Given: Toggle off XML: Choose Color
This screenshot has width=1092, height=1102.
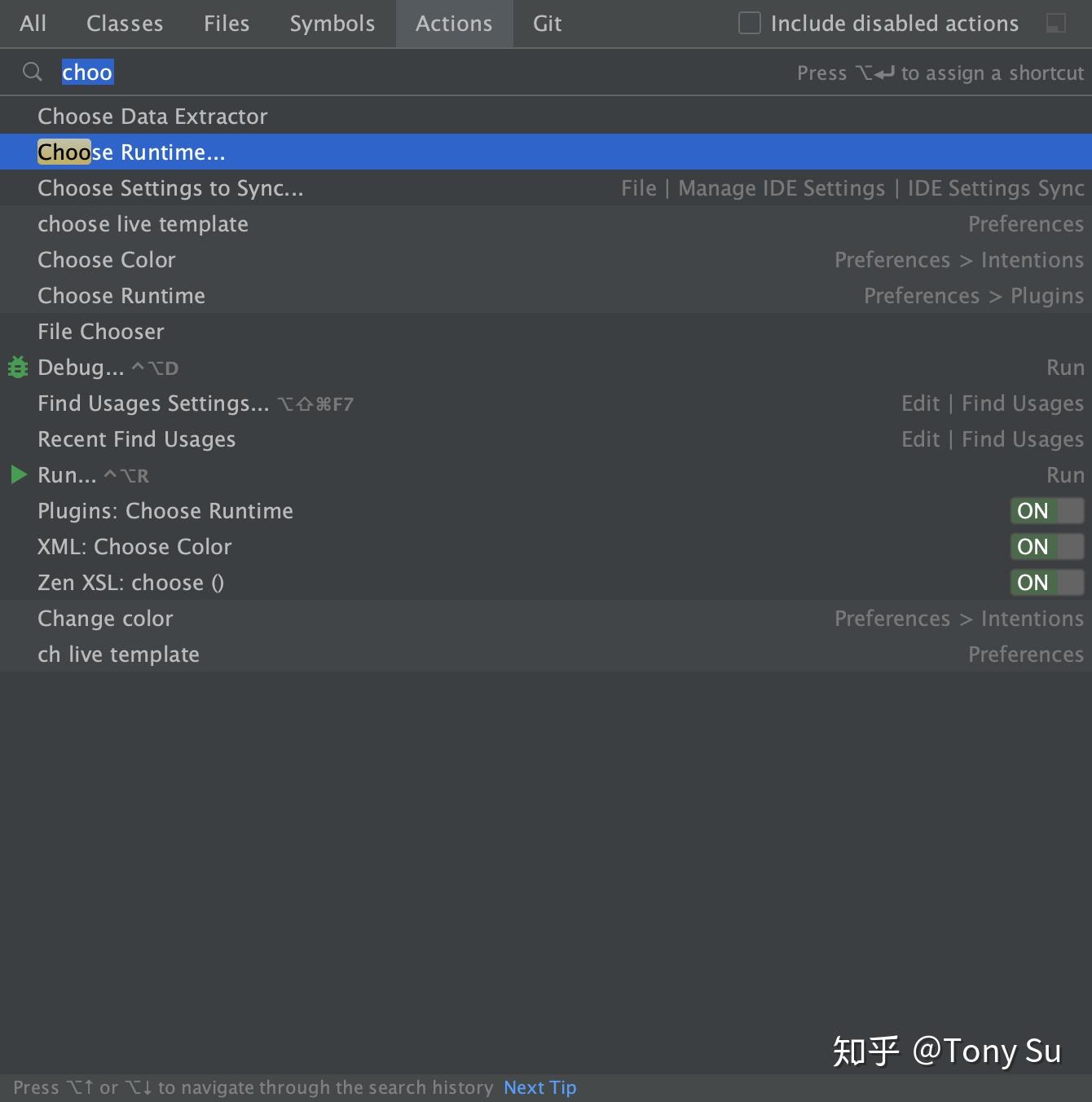Looking at the screenshot, I should (1047, 547).
